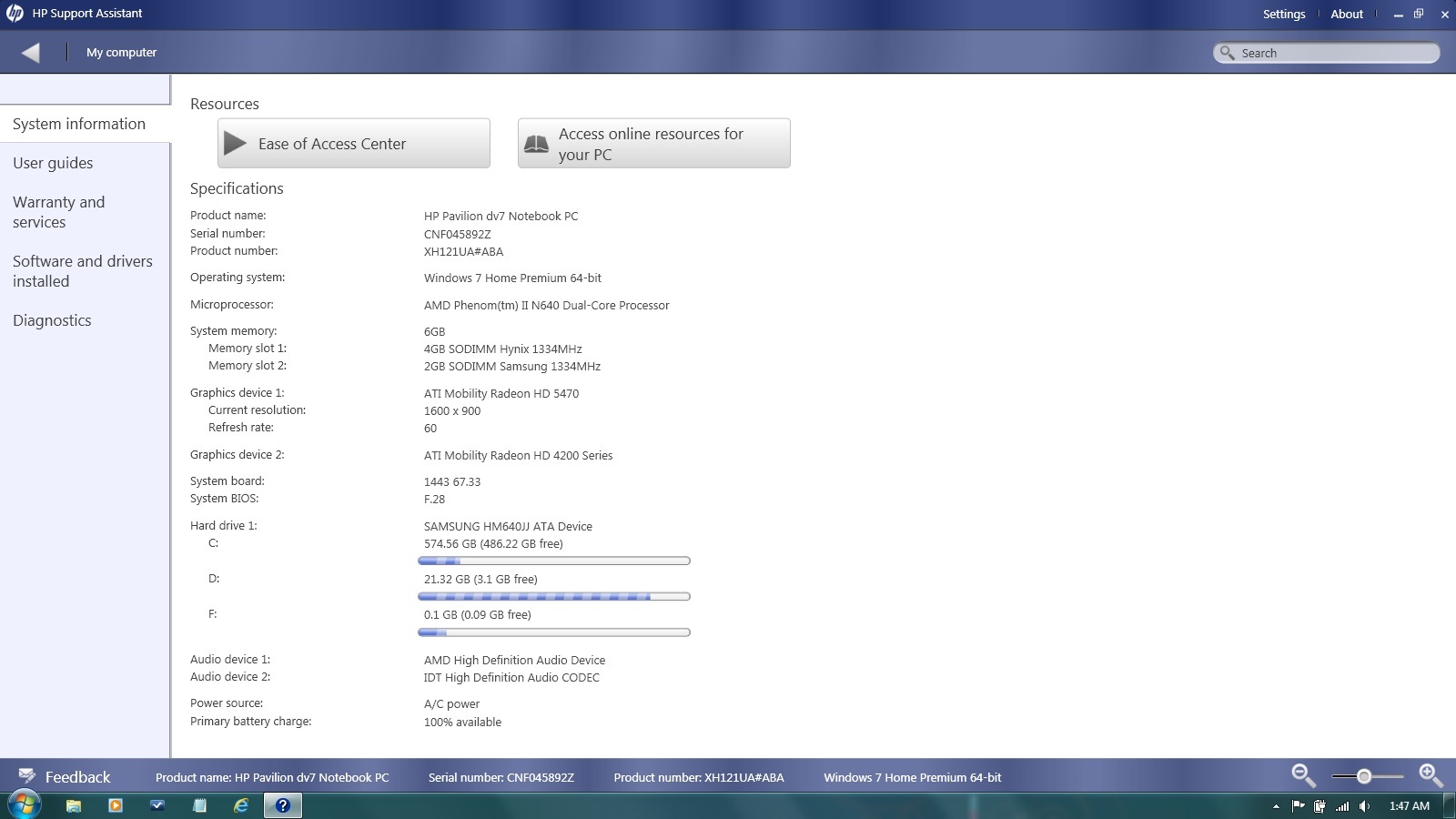Switch to User guides section
Screen dimensions: 1456x819
pyautogui.click(x=53, y=163)
